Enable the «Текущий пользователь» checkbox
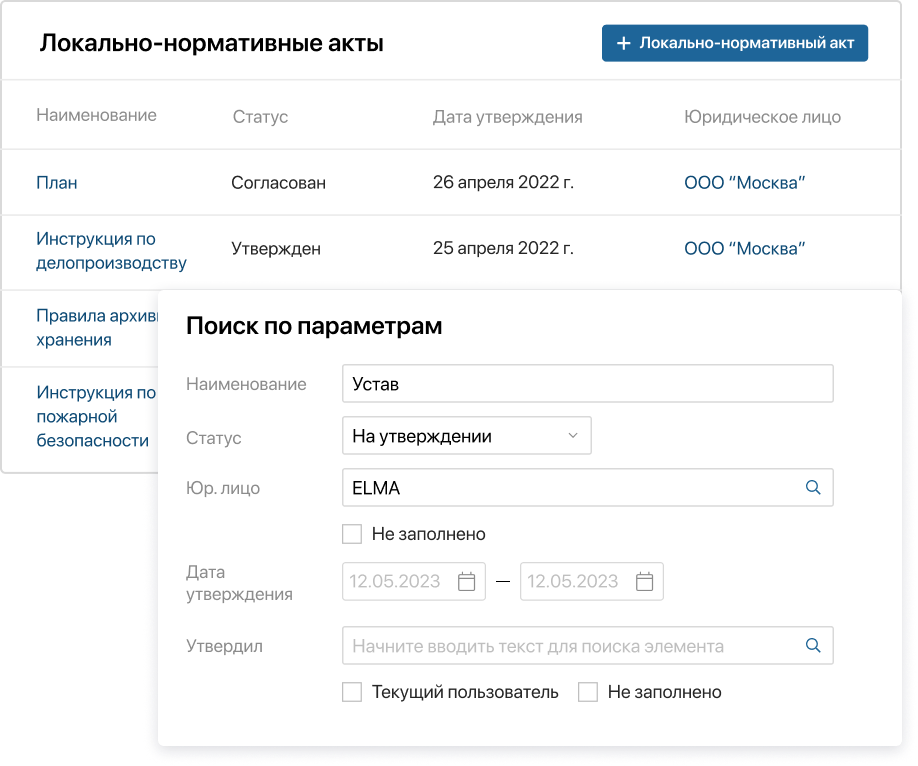Screen dimensions: 918x766 tap(352, 691)
